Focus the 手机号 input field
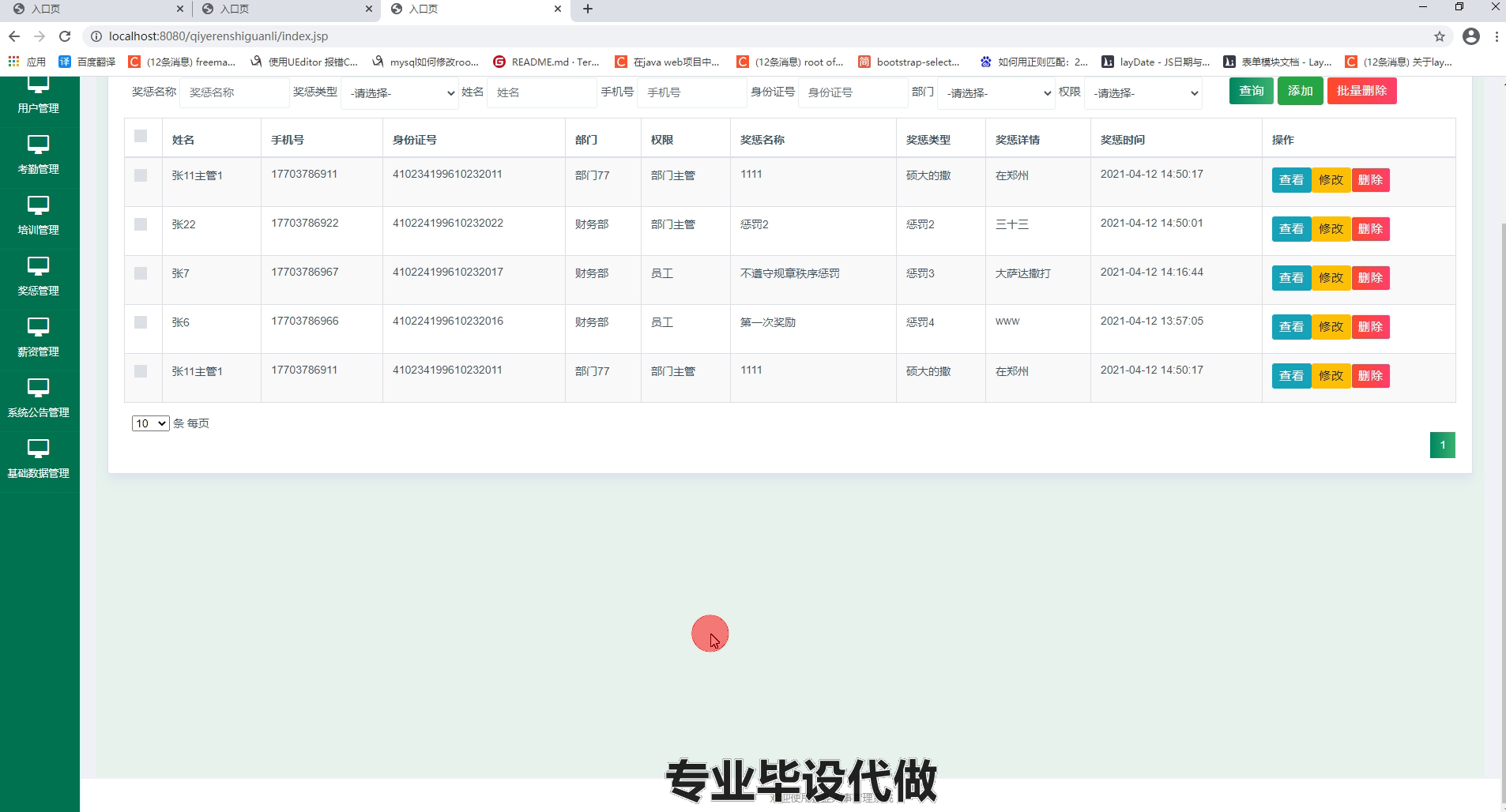 tap(692, 92)
